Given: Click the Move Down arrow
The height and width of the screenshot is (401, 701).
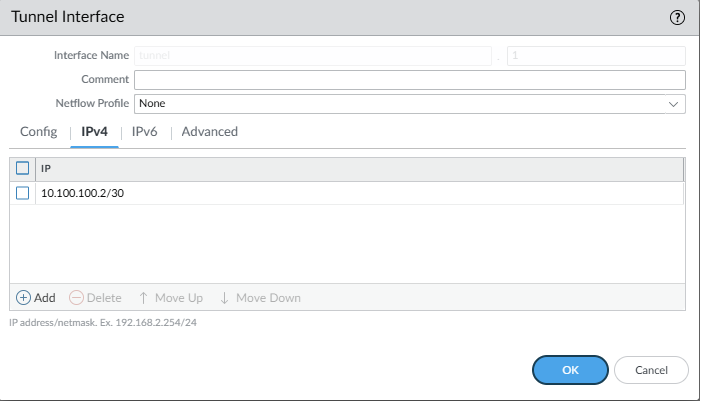Looking at the screenshot, I should point(224,298).
